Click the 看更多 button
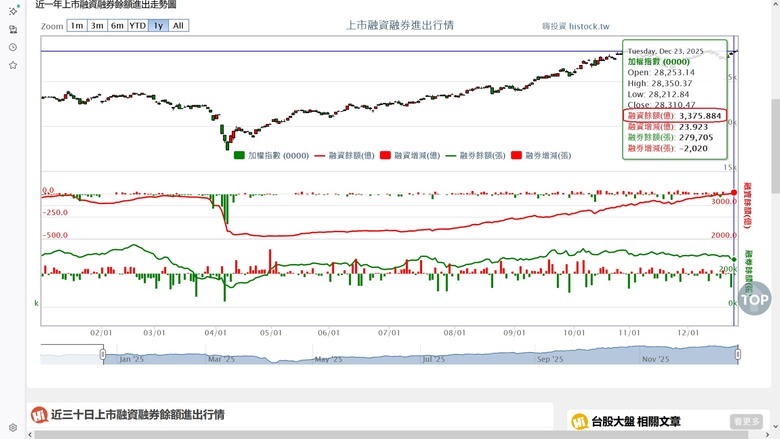This screenshot has height=439, width=780. point(746,422)
